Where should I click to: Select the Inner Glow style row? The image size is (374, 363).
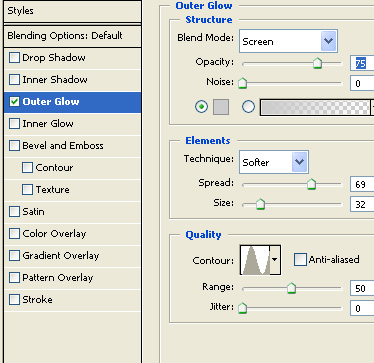click(x=73, y=124)
